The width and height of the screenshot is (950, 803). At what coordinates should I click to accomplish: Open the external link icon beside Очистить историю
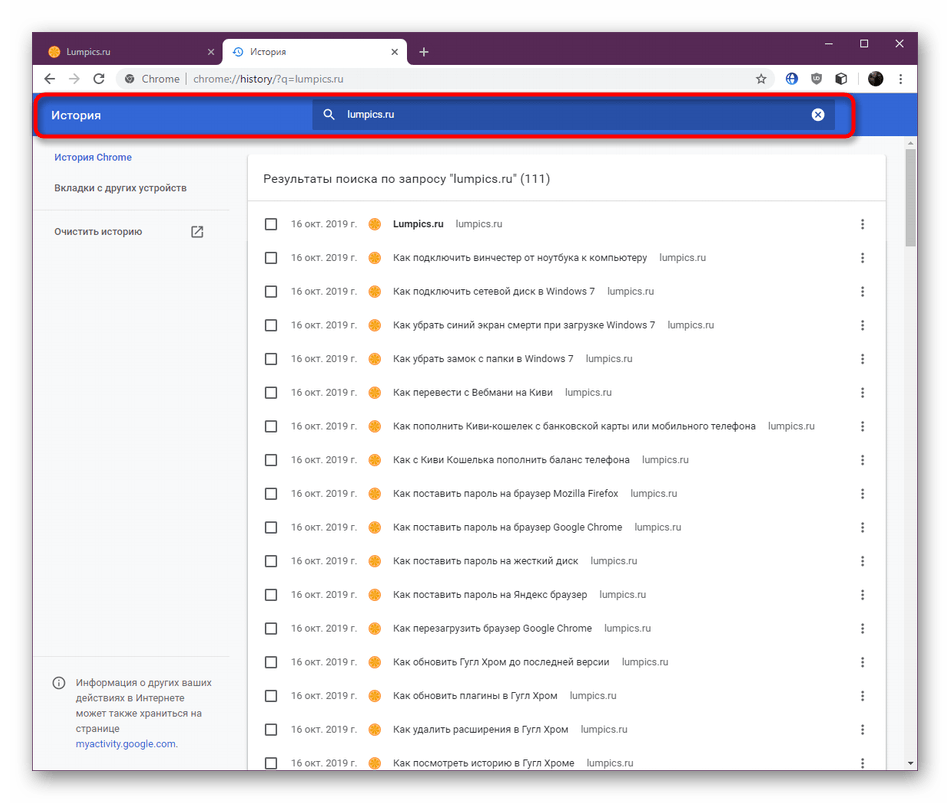click(197, 232)
